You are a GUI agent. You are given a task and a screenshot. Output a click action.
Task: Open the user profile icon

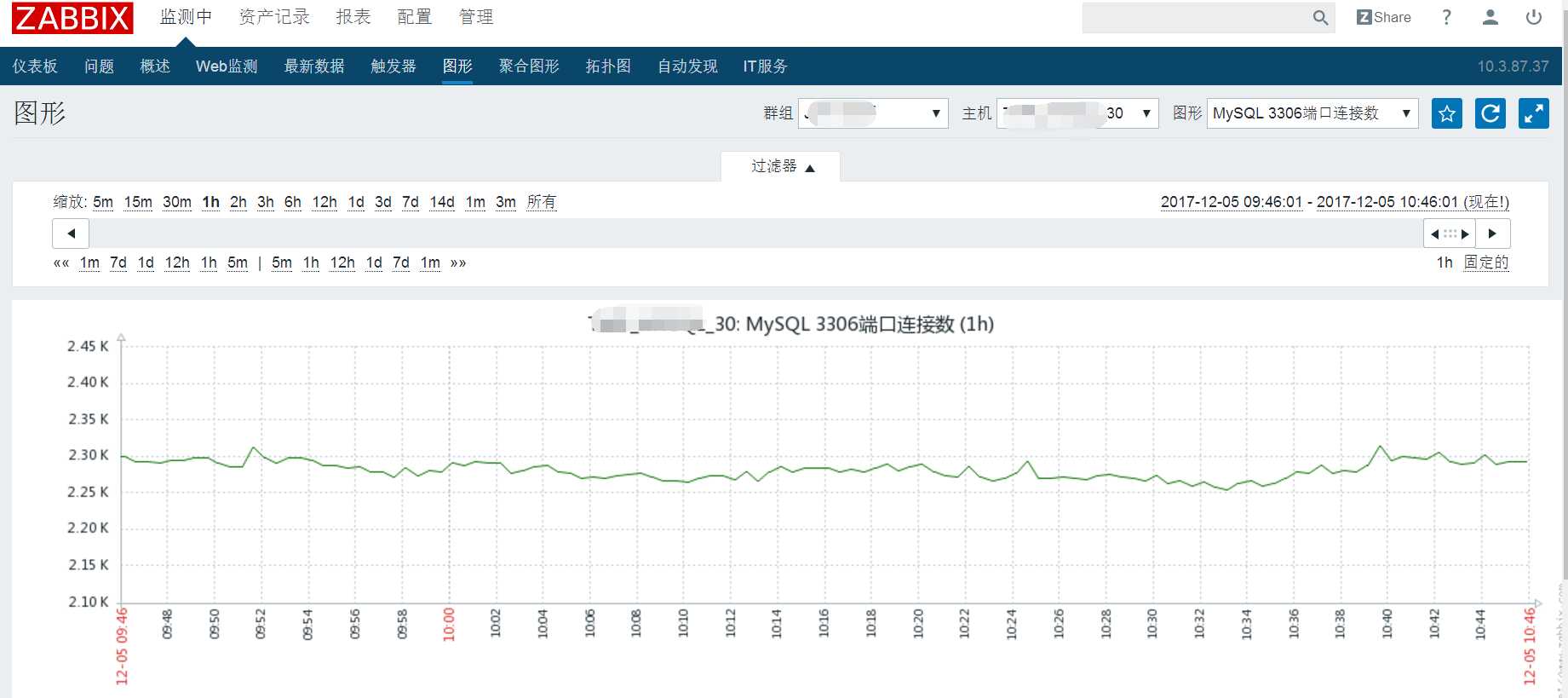tap(1490, 17)
